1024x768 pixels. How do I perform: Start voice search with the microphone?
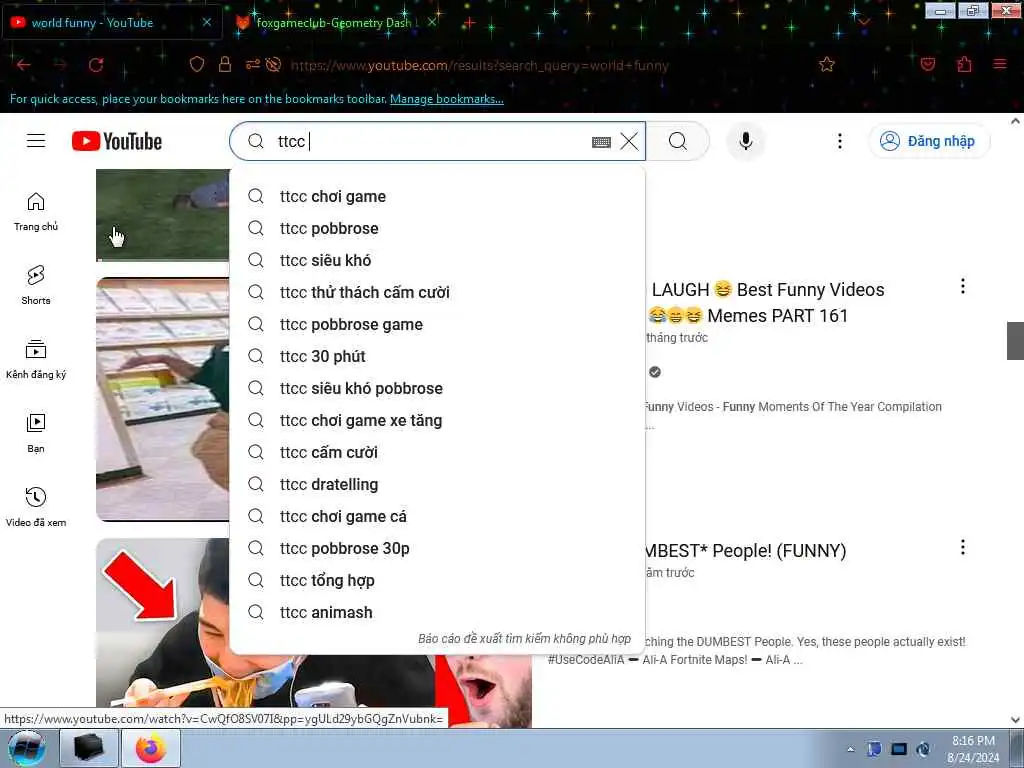pyautogui.click(x=745, y=141)
